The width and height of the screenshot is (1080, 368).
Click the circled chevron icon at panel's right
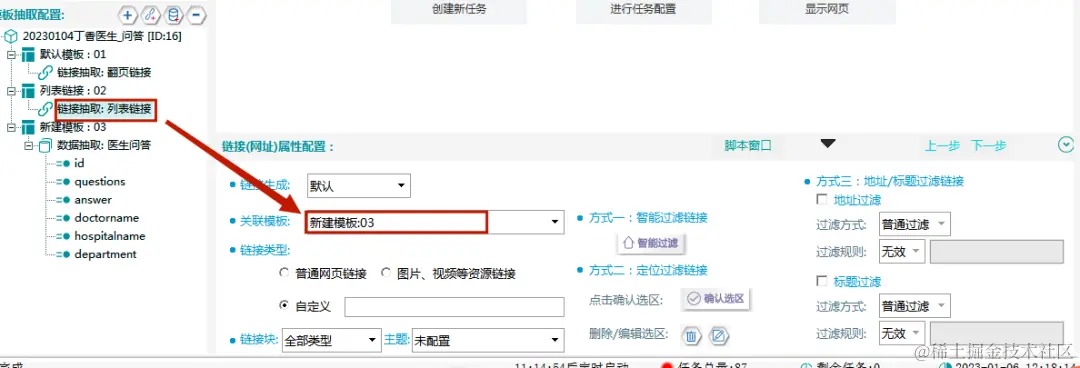pyautogui.click(x=1066, y=145)
